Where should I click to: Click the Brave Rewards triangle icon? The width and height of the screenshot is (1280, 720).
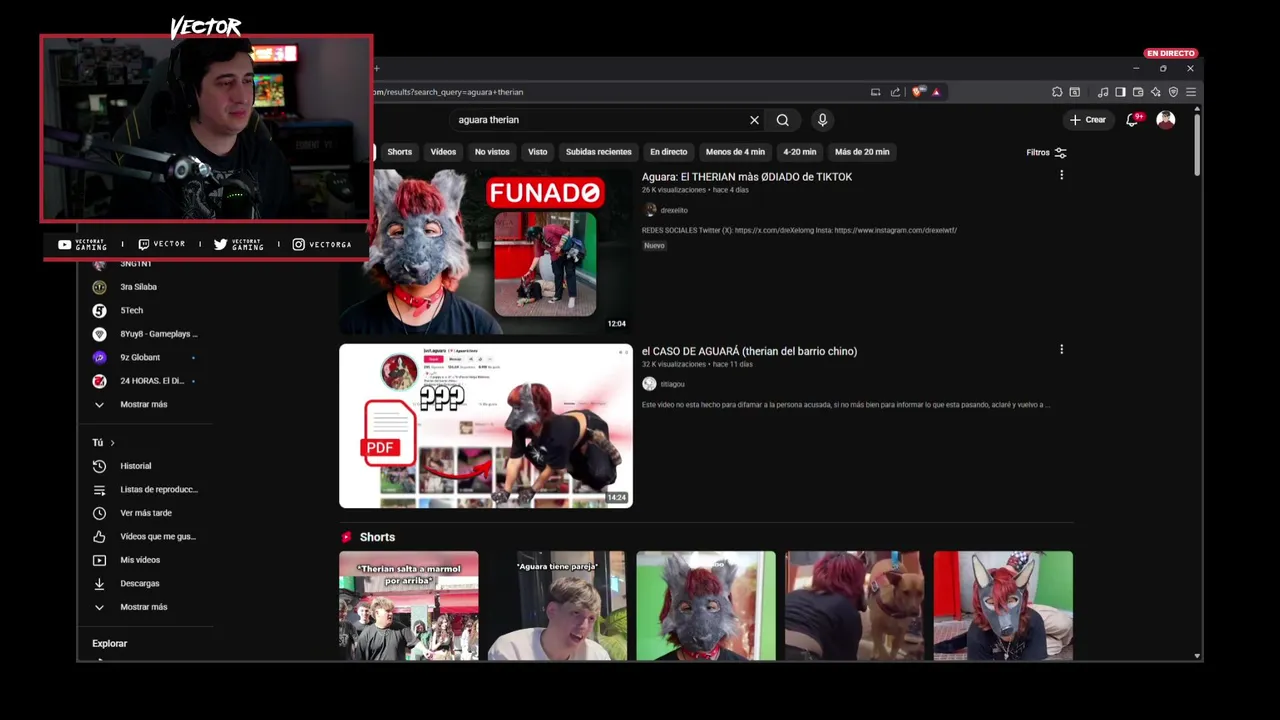coord(937,92)
